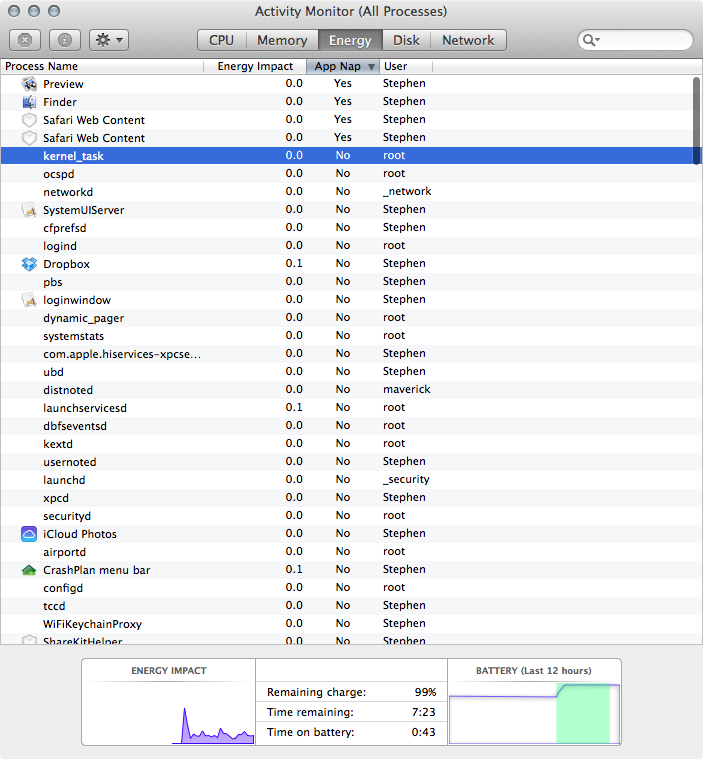This screenshot has width=703, height=759.
Task: Click the Battery last 12 hours graph
Action: coord(534,713)
